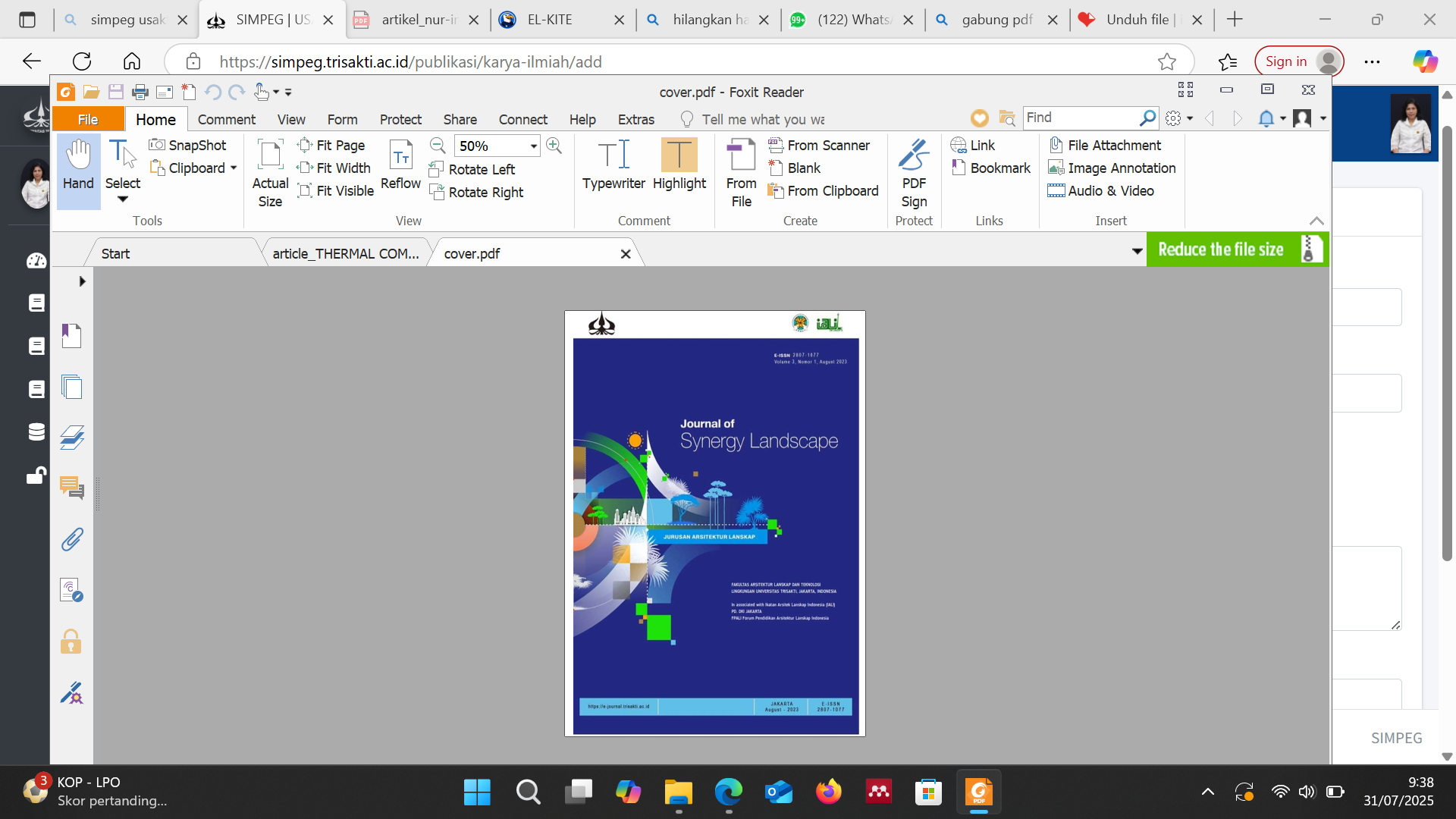Image resolution: width=1456 pixels, height=819 pixels.
Task: Open the document tab list dropdown
Action: pyautogui.click(x=1137, y=251)
